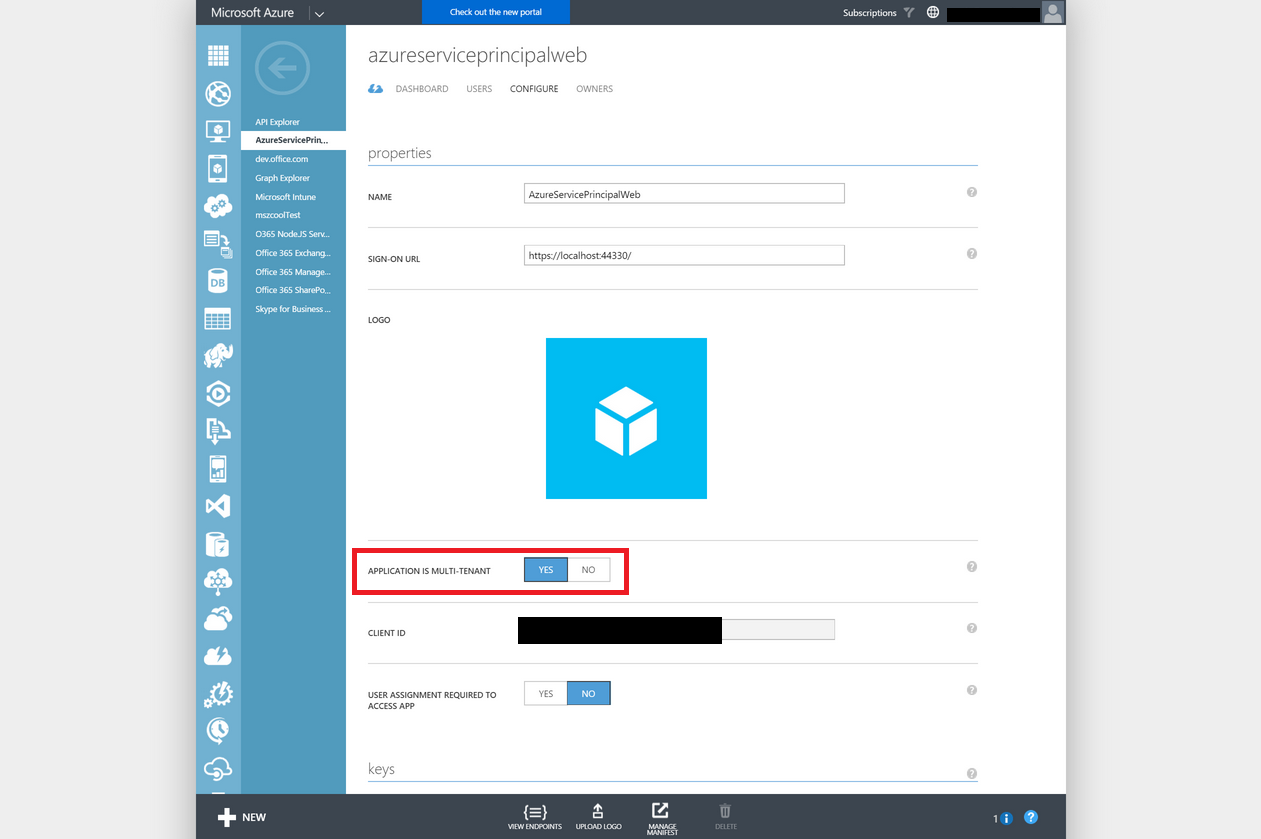Switch to the Users tab

point(479,89)
